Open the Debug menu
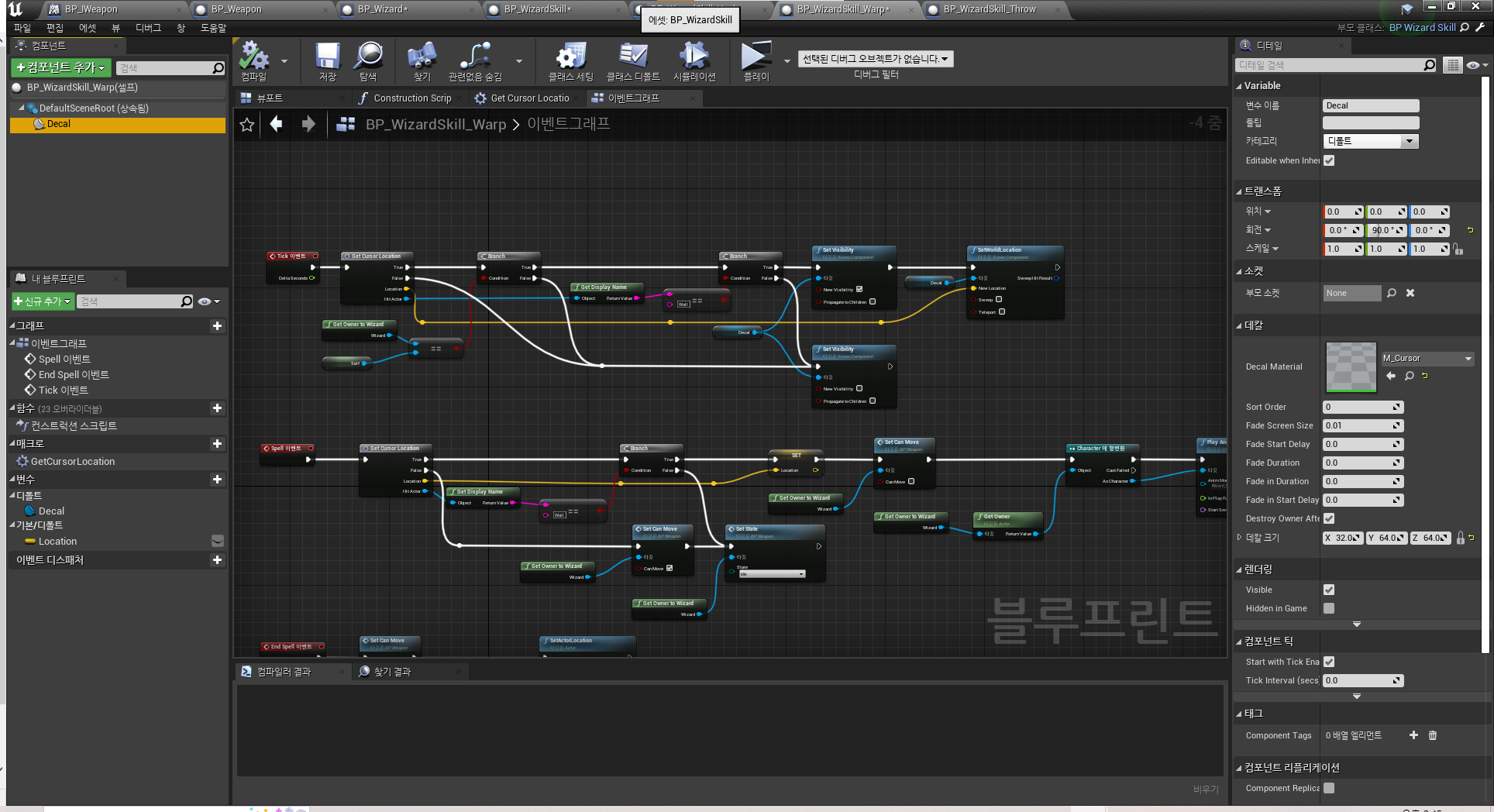 [148, 28]
